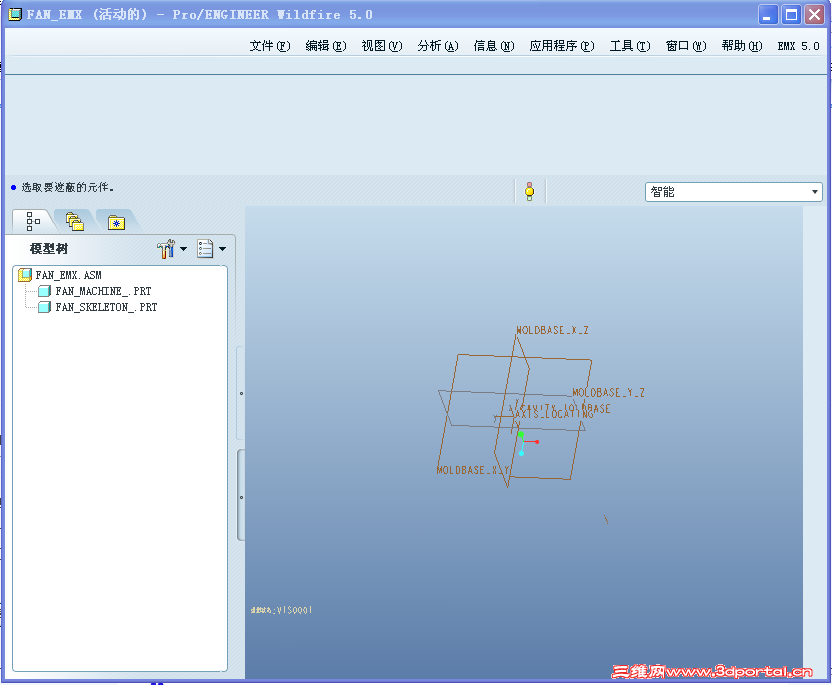Switch to the model tree tab
The width and height of the screenshot is (832, 685).
click(33, 221)
